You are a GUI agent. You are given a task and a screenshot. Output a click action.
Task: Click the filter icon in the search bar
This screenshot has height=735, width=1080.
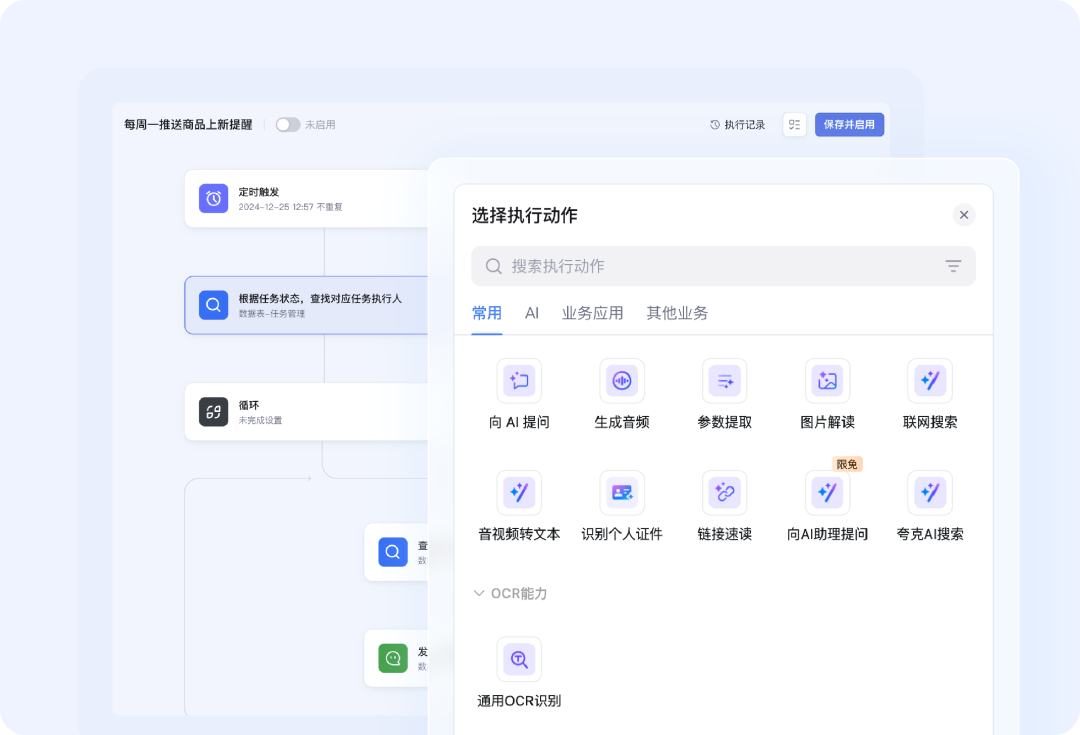pyautogui.click(x=952, y=266)
